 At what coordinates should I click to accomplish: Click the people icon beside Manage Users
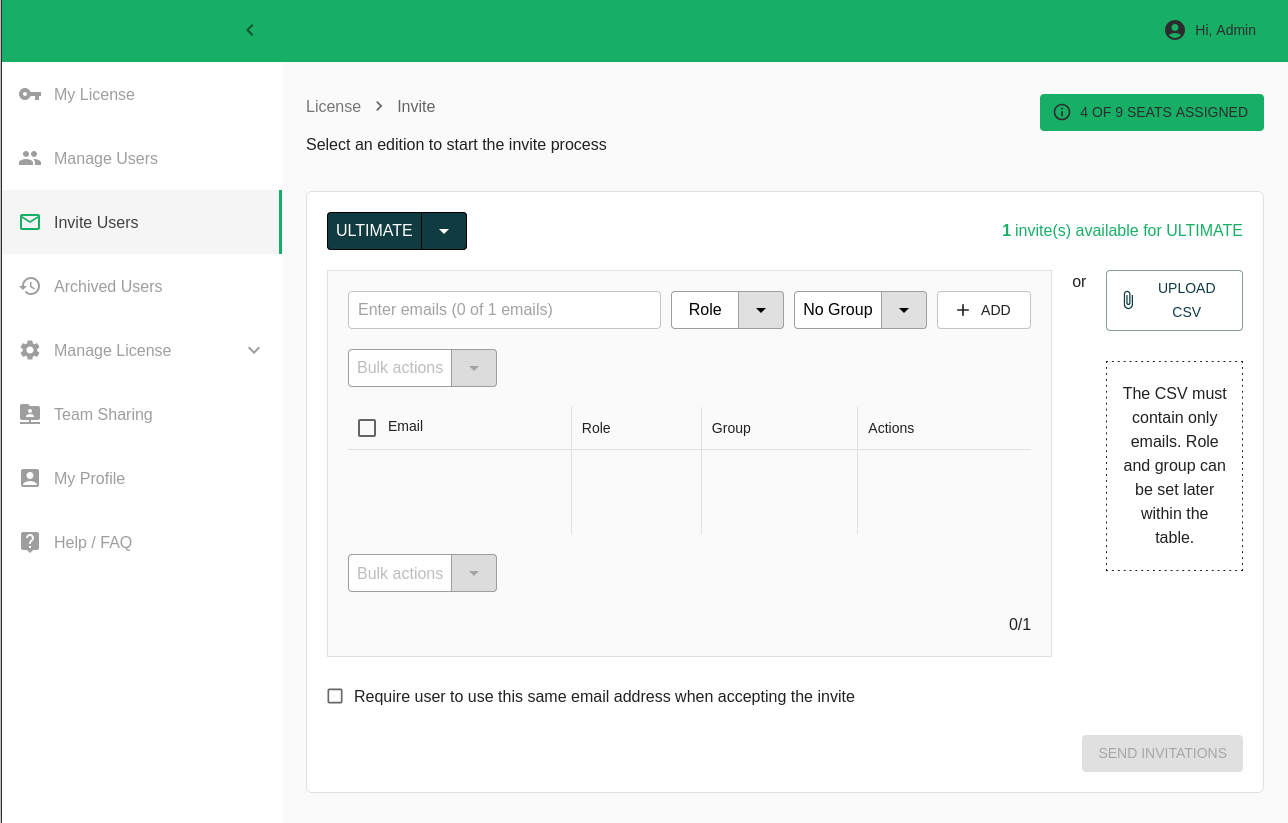[30, 158]
